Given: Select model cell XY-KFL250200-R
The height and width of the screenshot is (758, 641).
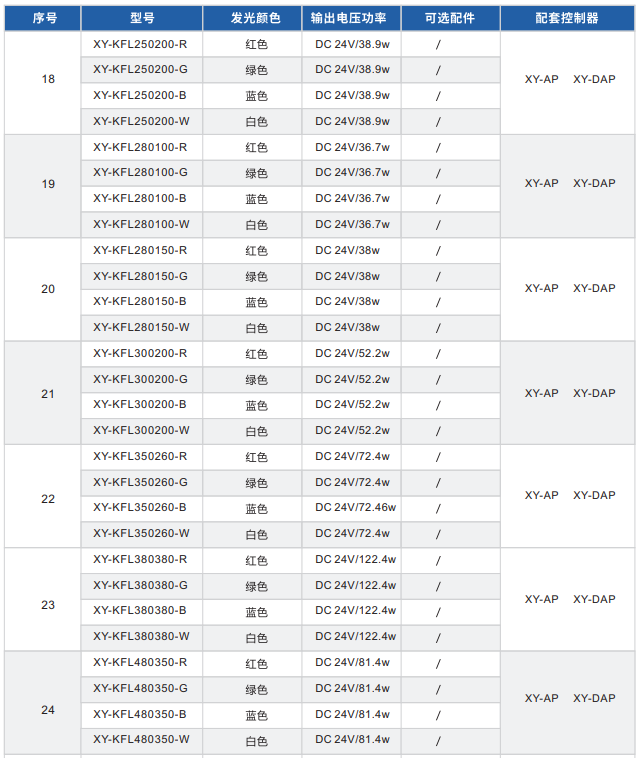Looking at the screenshot, I should click(x=141, y=44).
